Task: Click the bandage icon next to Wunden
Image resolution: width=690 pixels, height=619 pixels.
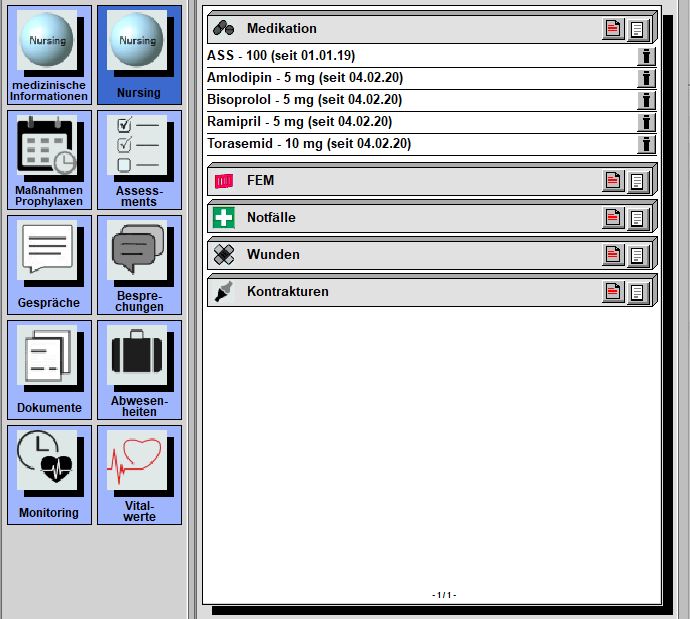Action: [224, 255]
